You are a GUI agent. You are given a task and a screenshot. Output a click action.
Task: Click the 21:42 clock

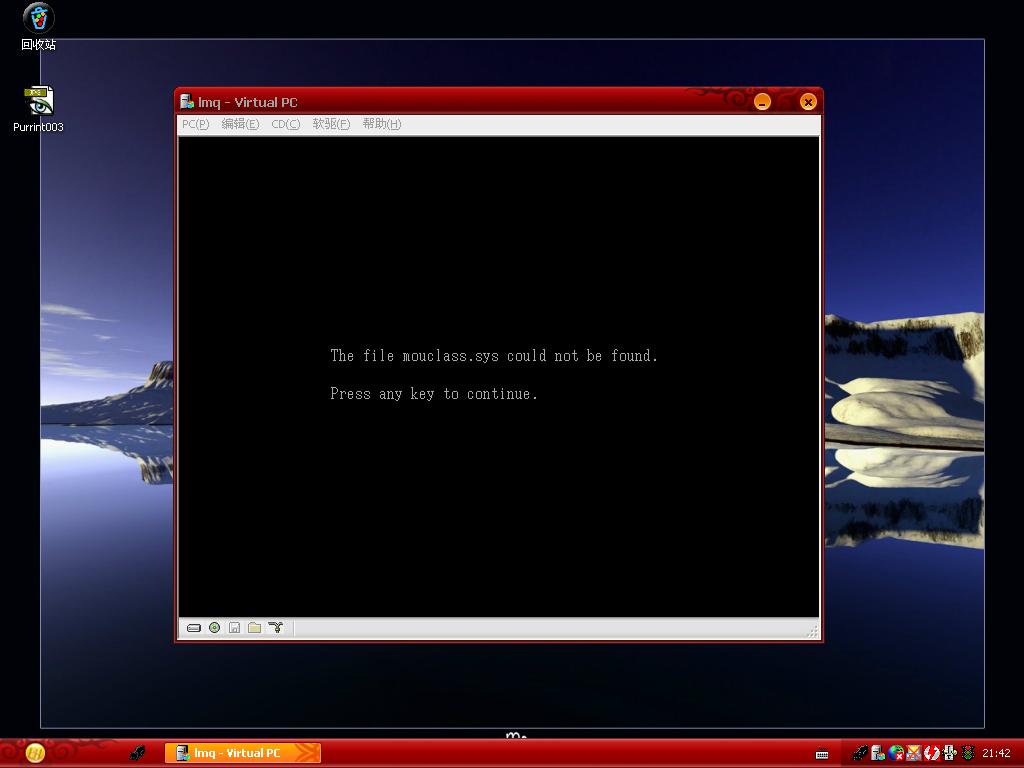coord(996,753)
